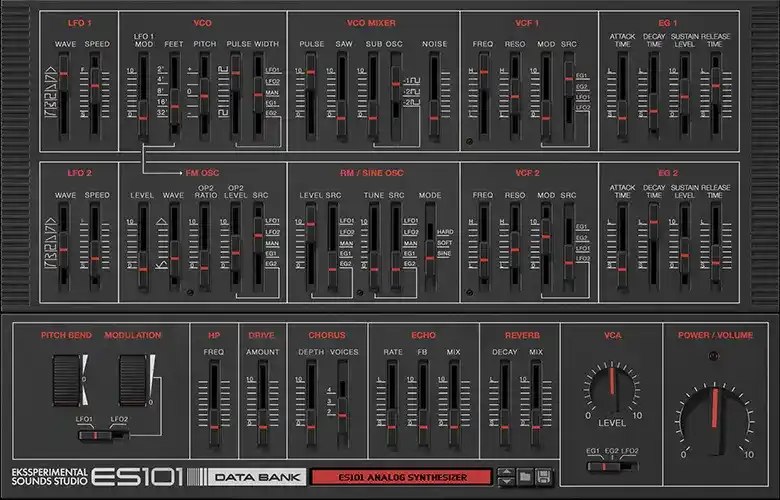This screenshot has height=500, width=780.
Task: Click the ECHO RATE slider
Action: click(392, 404)
